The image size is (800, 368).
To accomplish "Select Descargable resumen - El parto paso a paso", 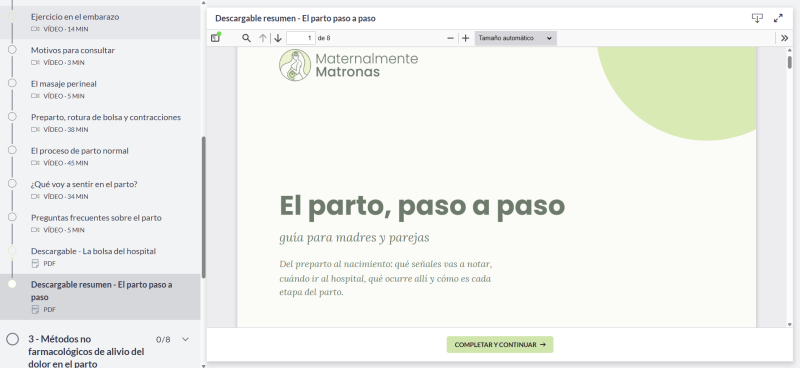I will point(100,297).
